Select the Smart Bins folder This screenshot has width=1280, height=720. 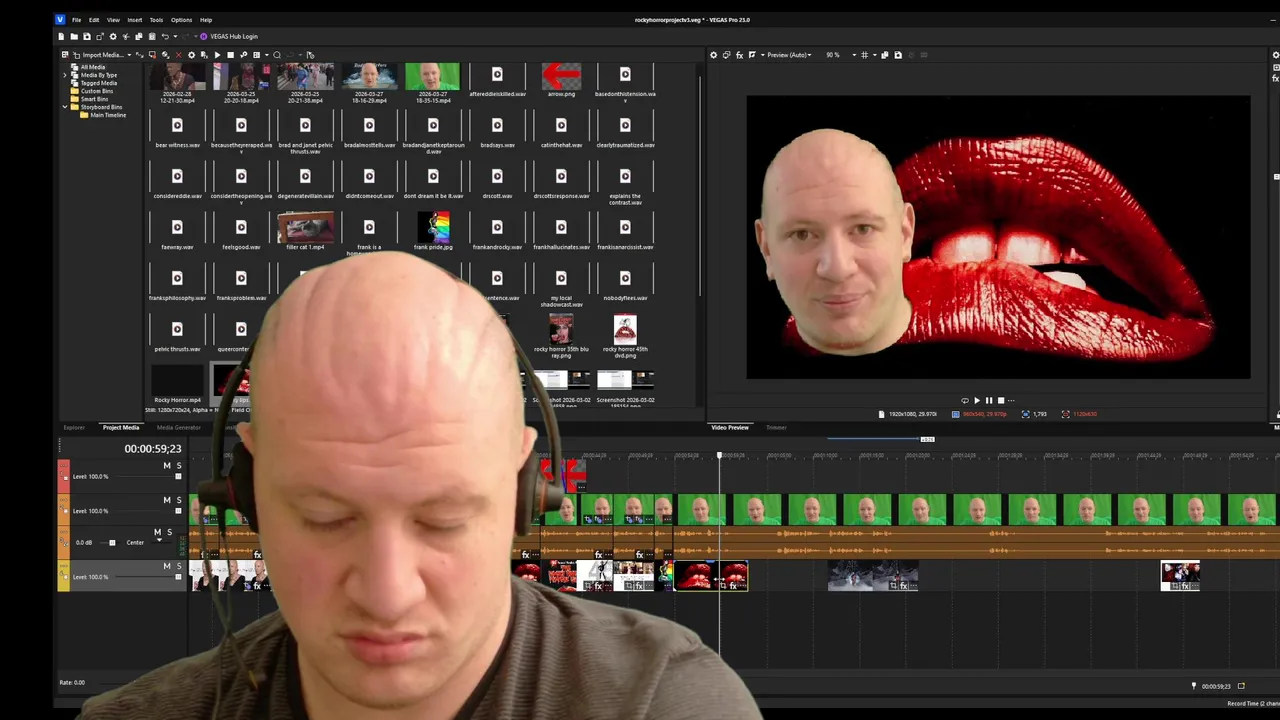pyautogui.click(x=94, y=99)
